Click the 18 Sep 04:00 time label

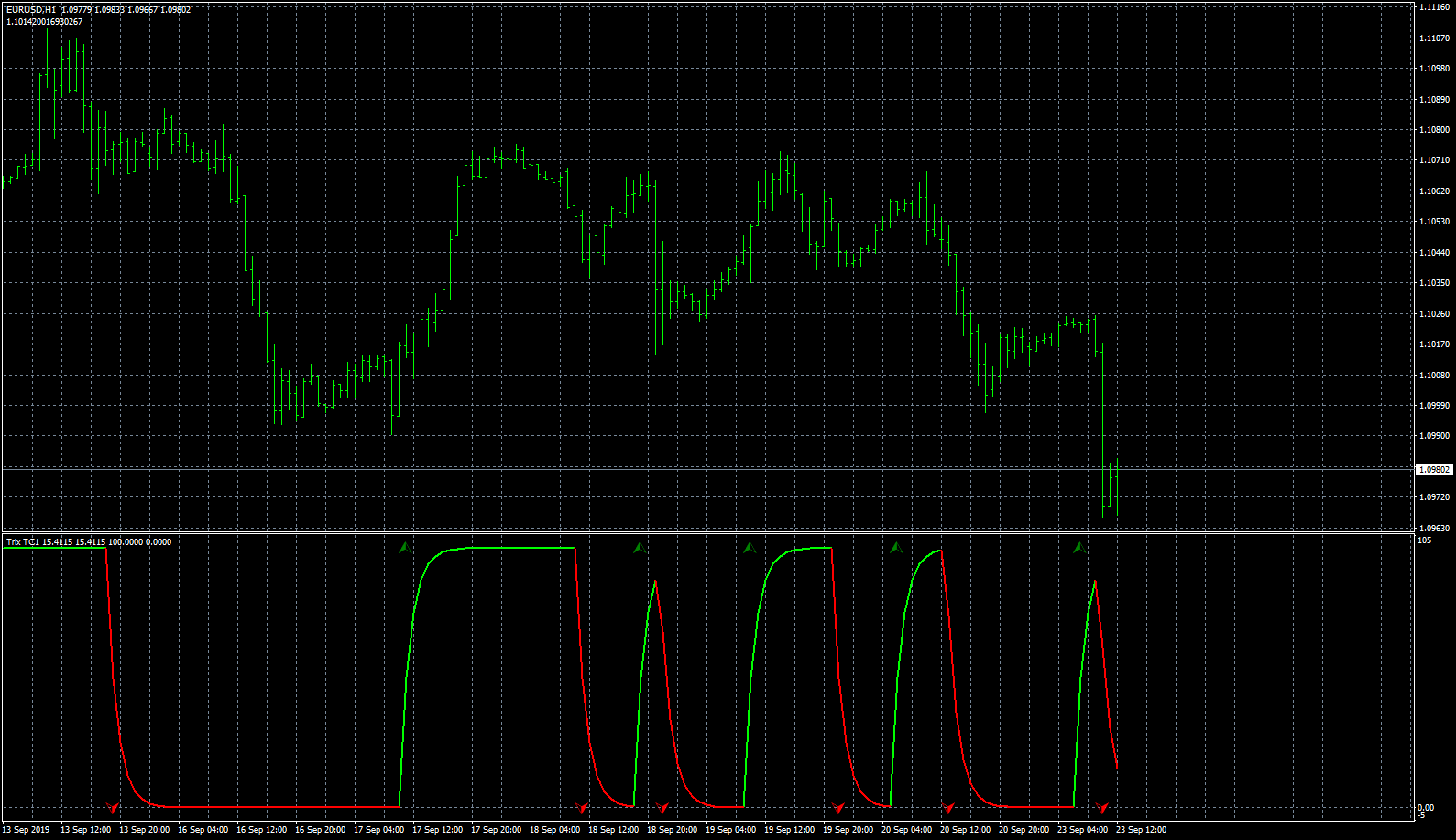pyautogui.click(x=554, y=830)
